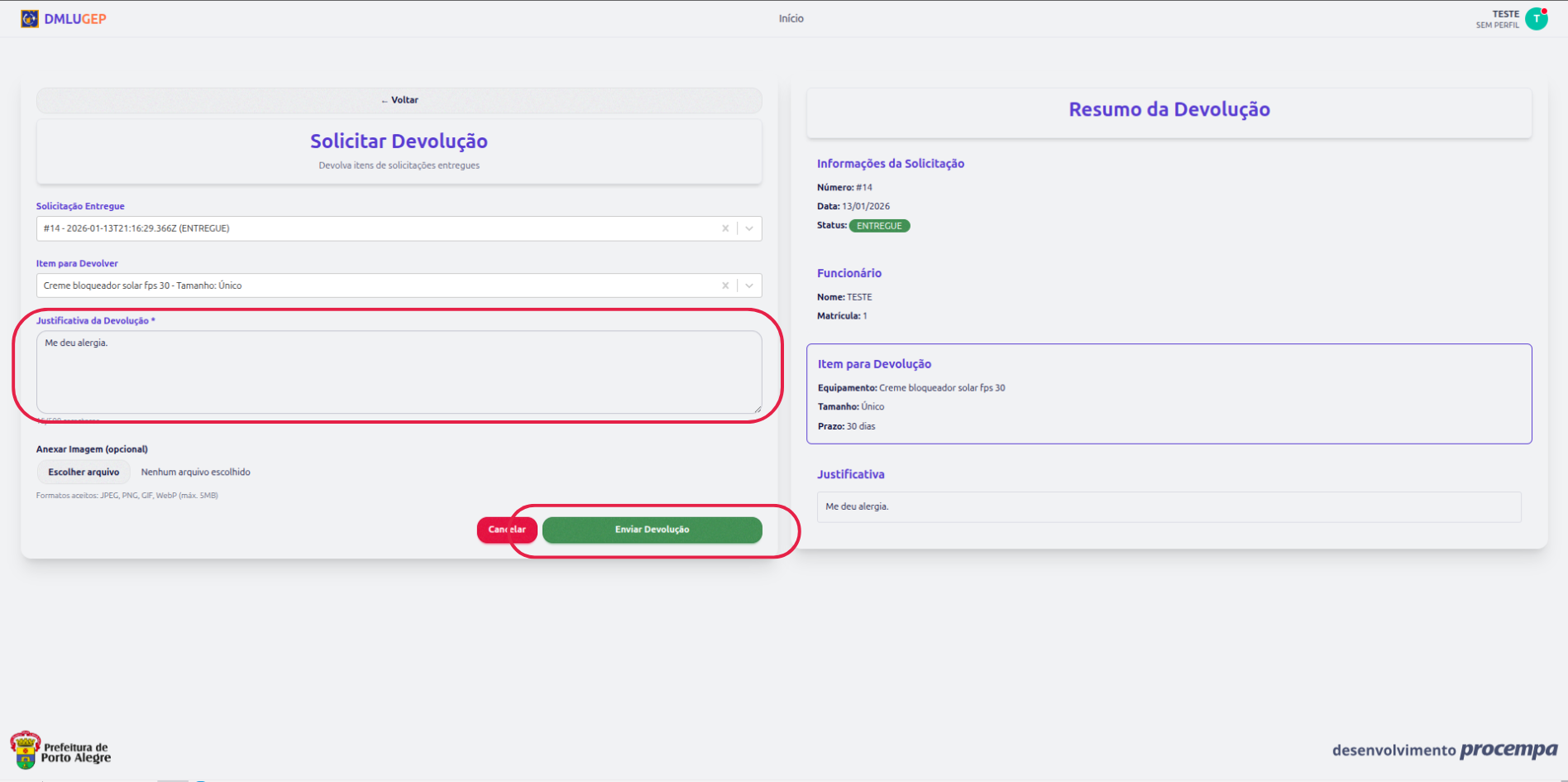1568x782 pixels.
Task: Click the green ENTREGUE status badge
Action: [x=879, y=226]
